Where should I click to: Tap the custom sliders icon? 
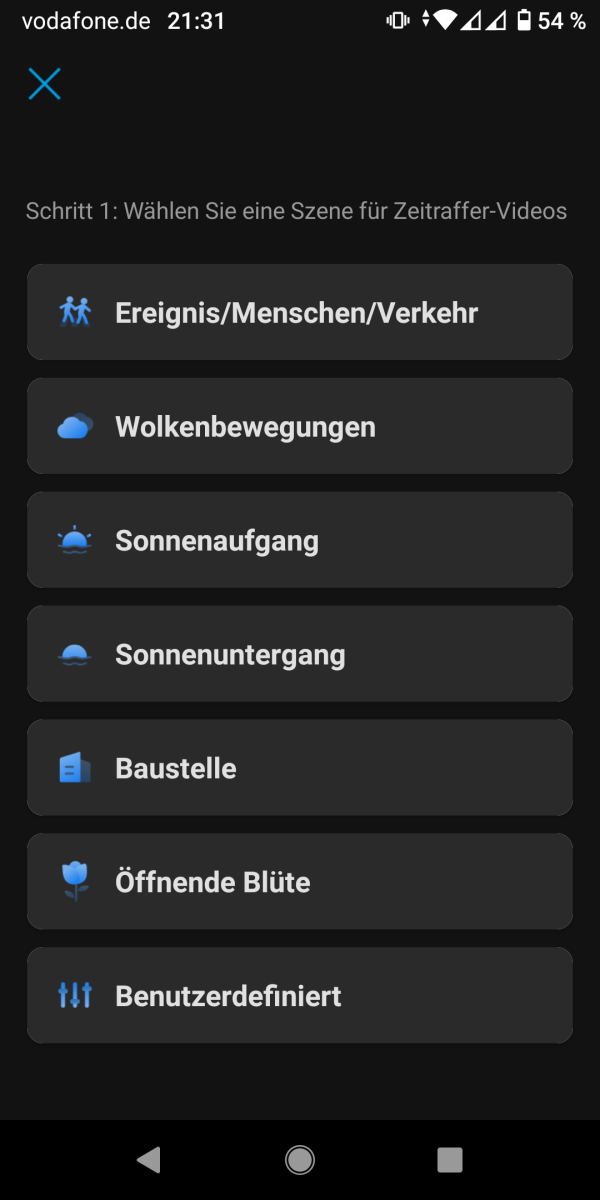[75, 996]
